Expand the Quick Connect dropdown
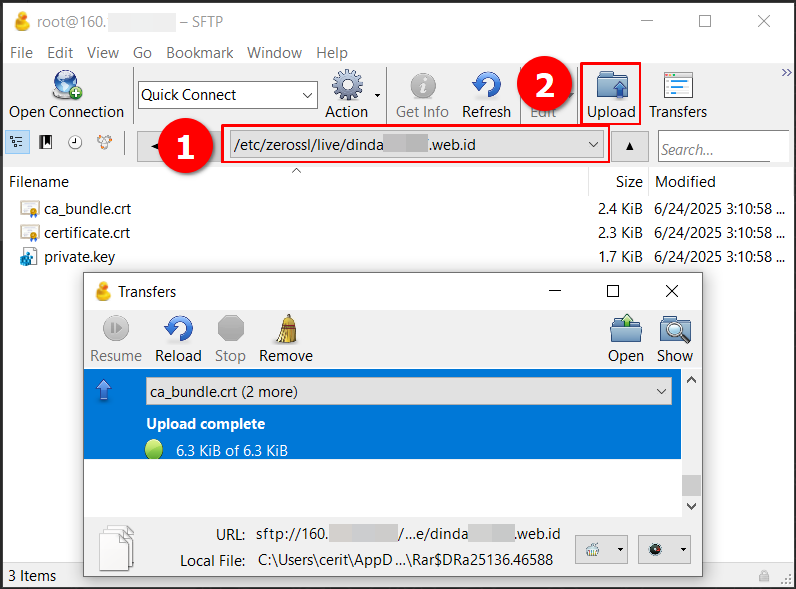This screenshot has height=589, width=796. (307, 95)
